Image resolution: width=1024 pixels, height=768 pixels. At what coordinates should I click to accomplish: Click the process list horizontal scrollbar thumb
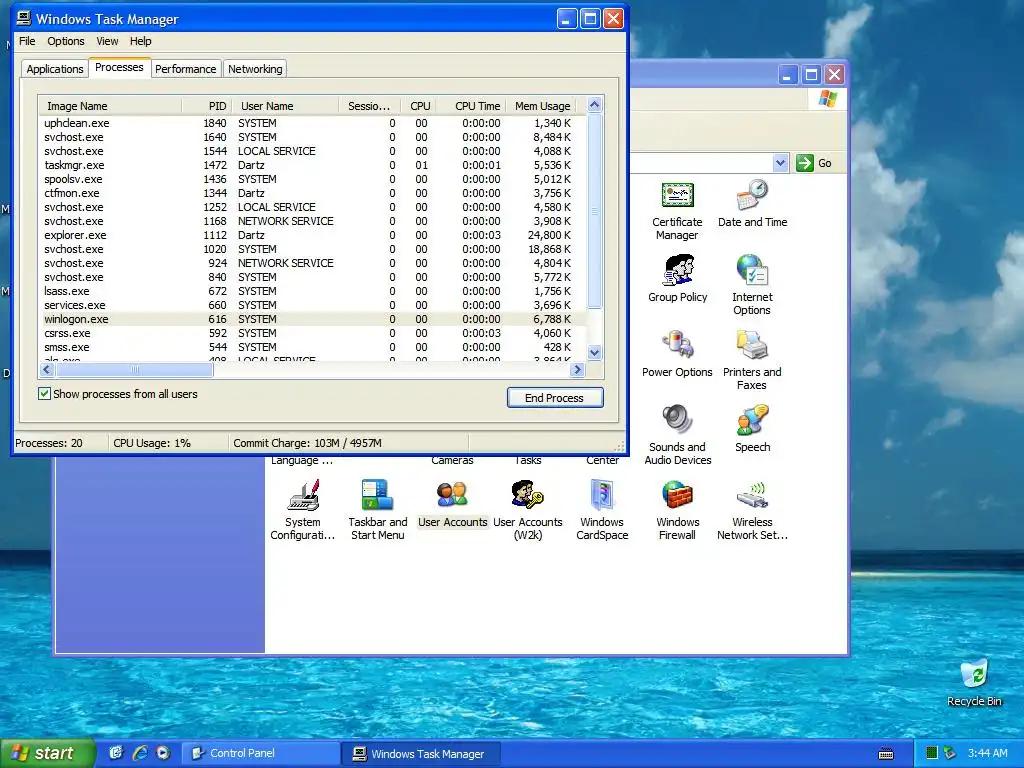[x=134, y=370]
